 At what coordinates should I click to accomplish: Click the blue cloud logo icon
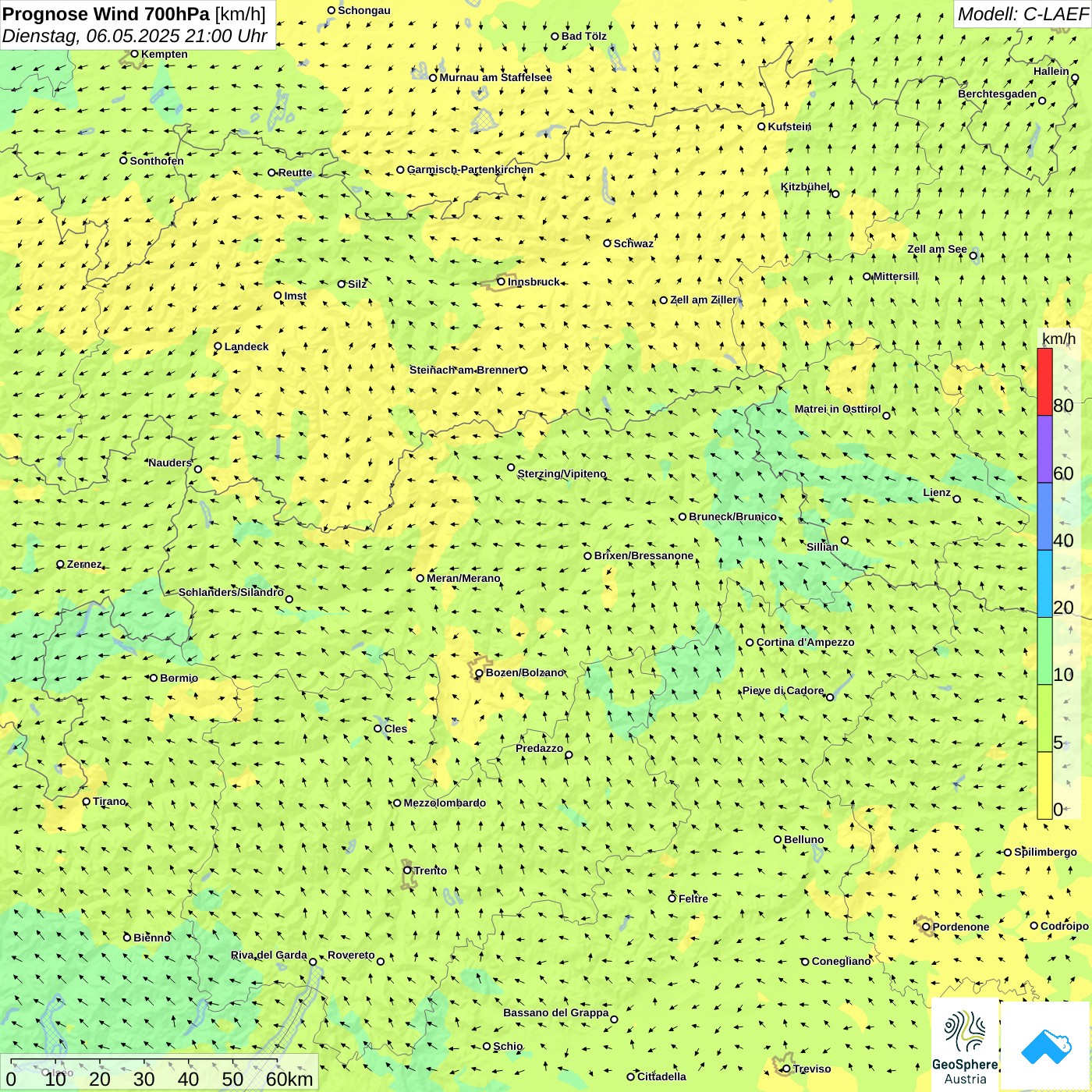(x=1046, y=1047)
